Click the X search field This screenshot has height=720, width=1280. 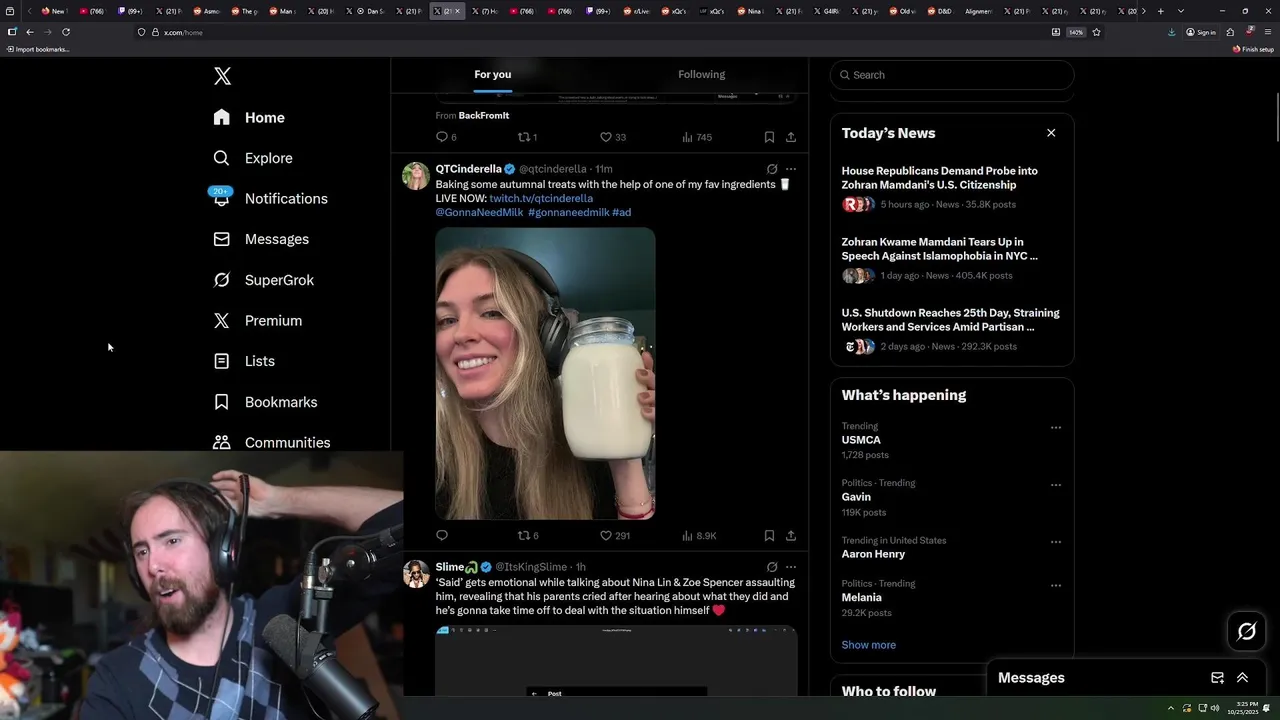click(952, 75)
